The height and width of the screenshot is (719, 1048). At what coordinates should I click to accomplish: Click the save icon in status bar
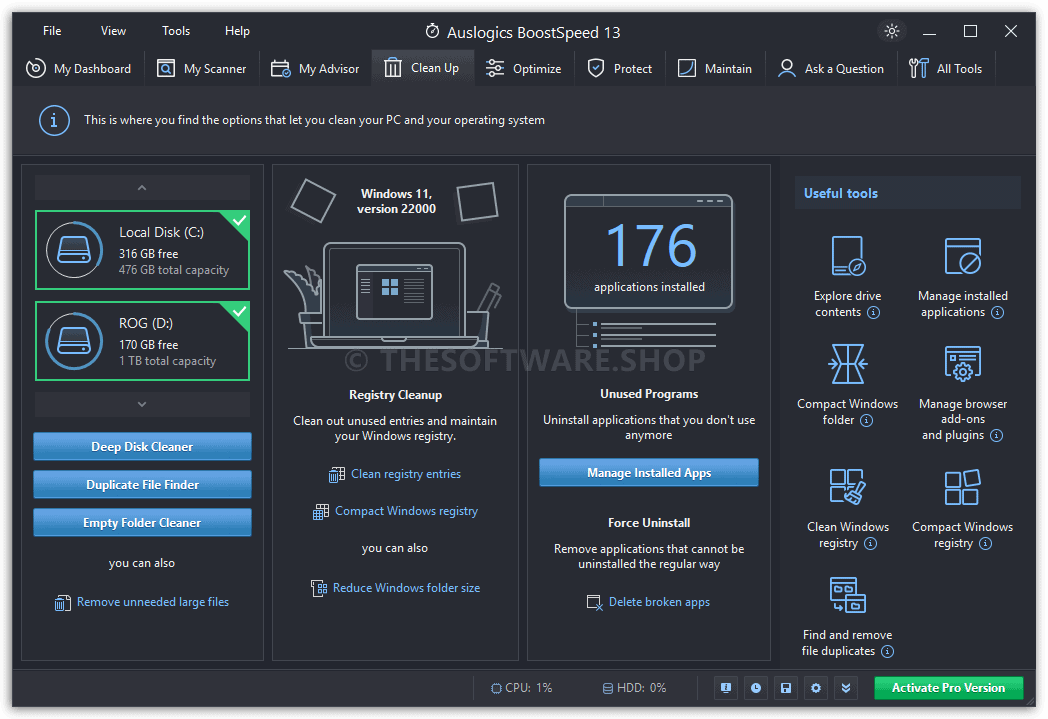click(786, 688)
